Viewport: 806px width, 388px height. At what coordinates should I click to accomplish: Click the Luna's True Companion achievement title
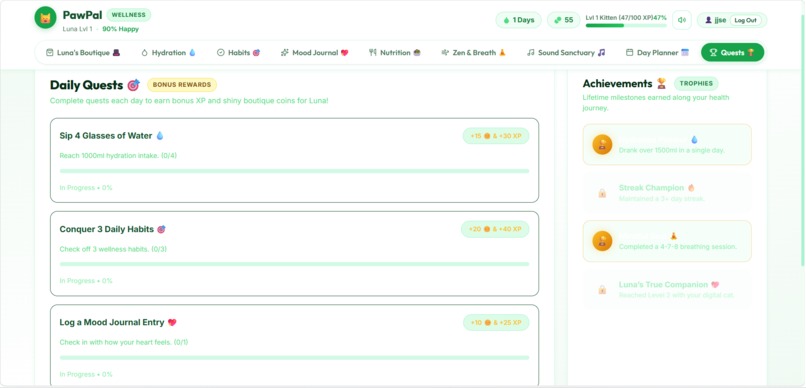[663, 284]
